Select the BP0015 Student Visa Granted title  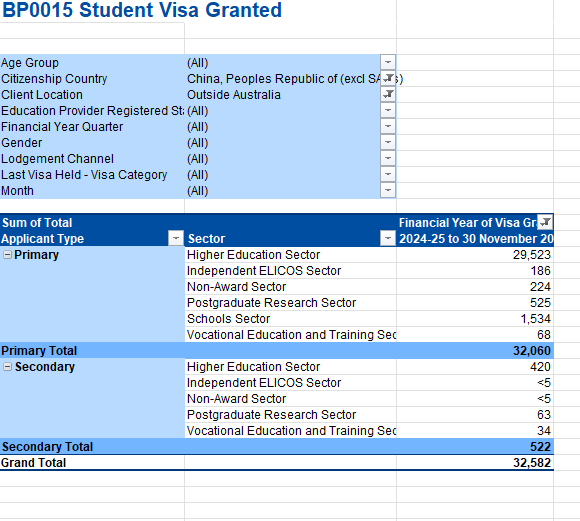[142, 10]
